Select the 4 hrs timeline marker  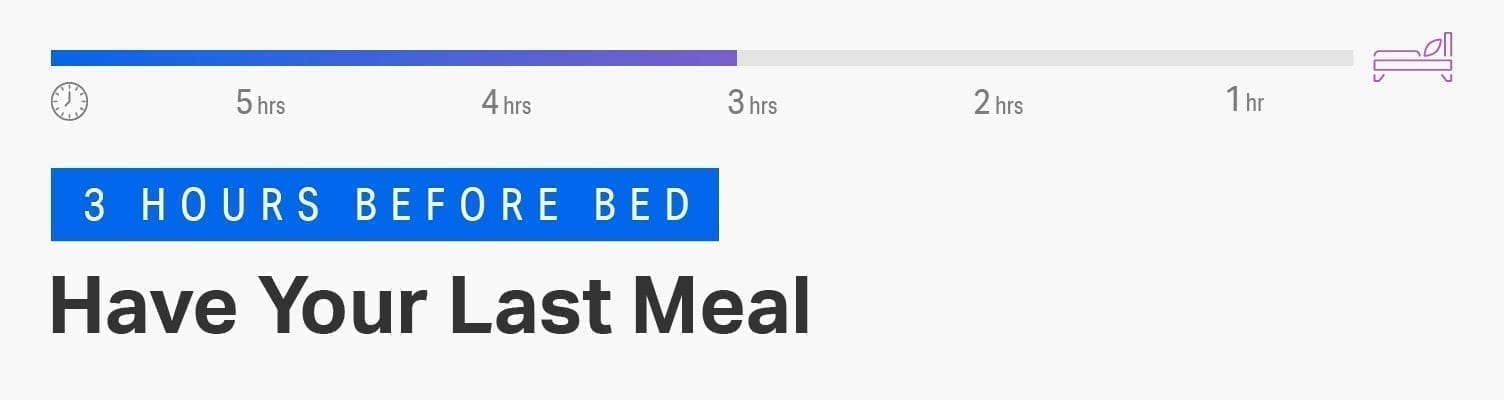tap(506, 102)
